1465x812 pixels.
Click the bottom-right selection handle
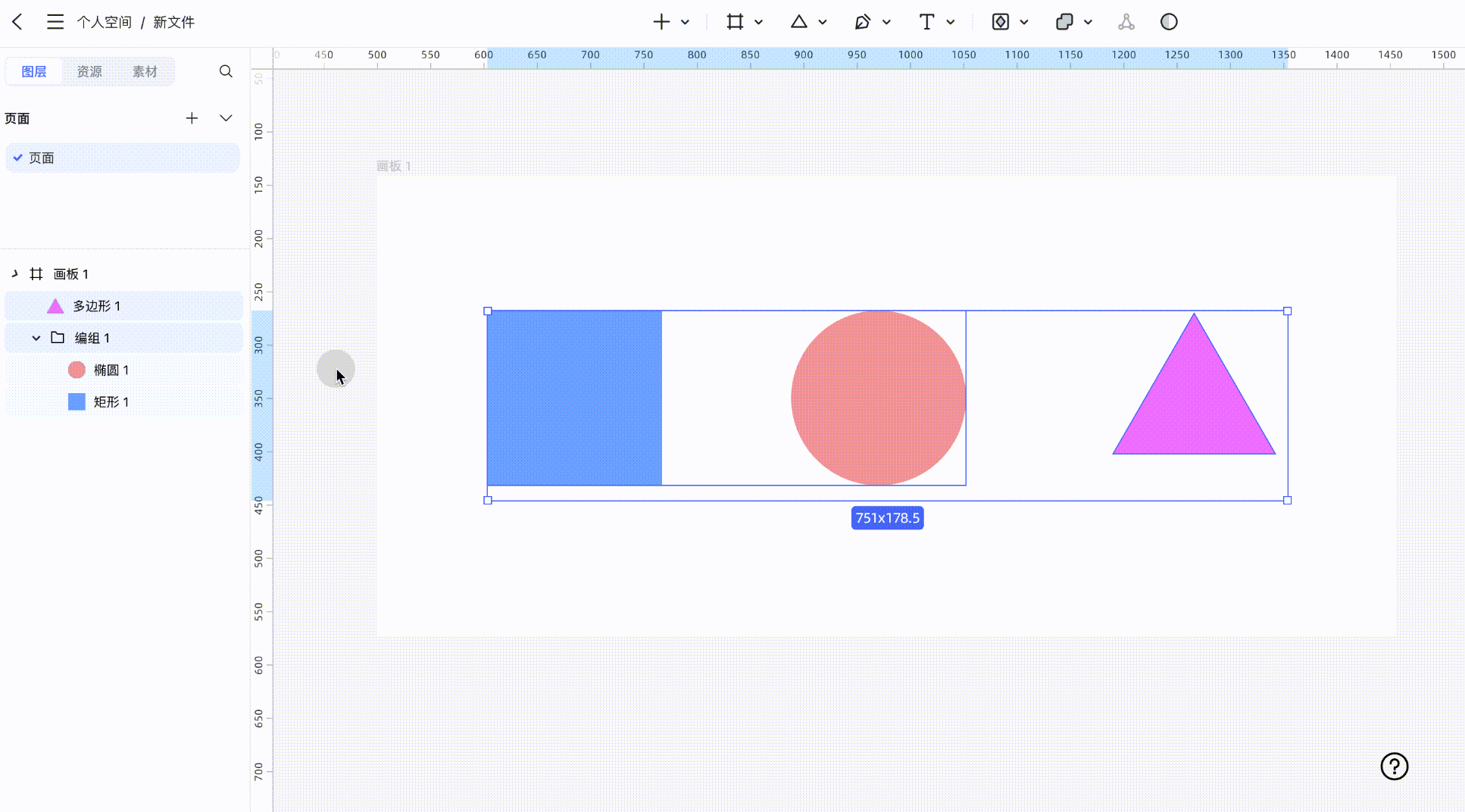1287,500
